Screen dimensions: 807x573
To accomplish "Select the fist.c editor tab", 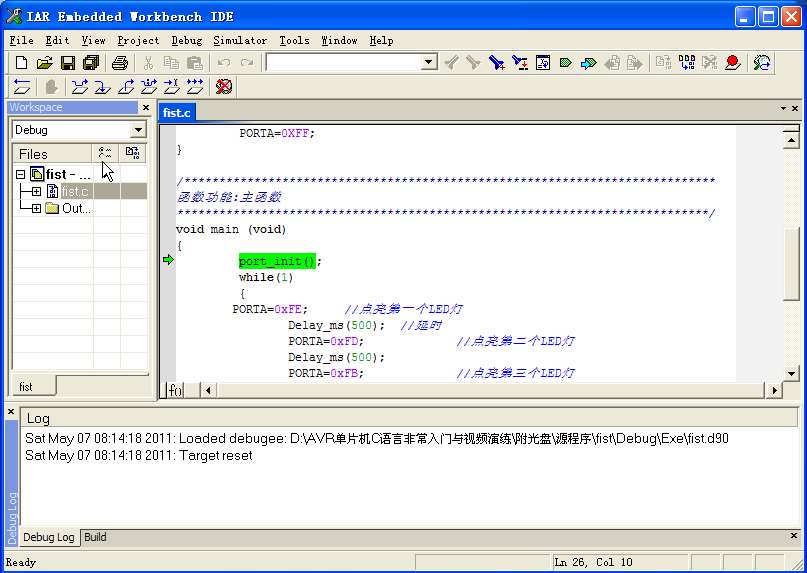I will 177,113.
